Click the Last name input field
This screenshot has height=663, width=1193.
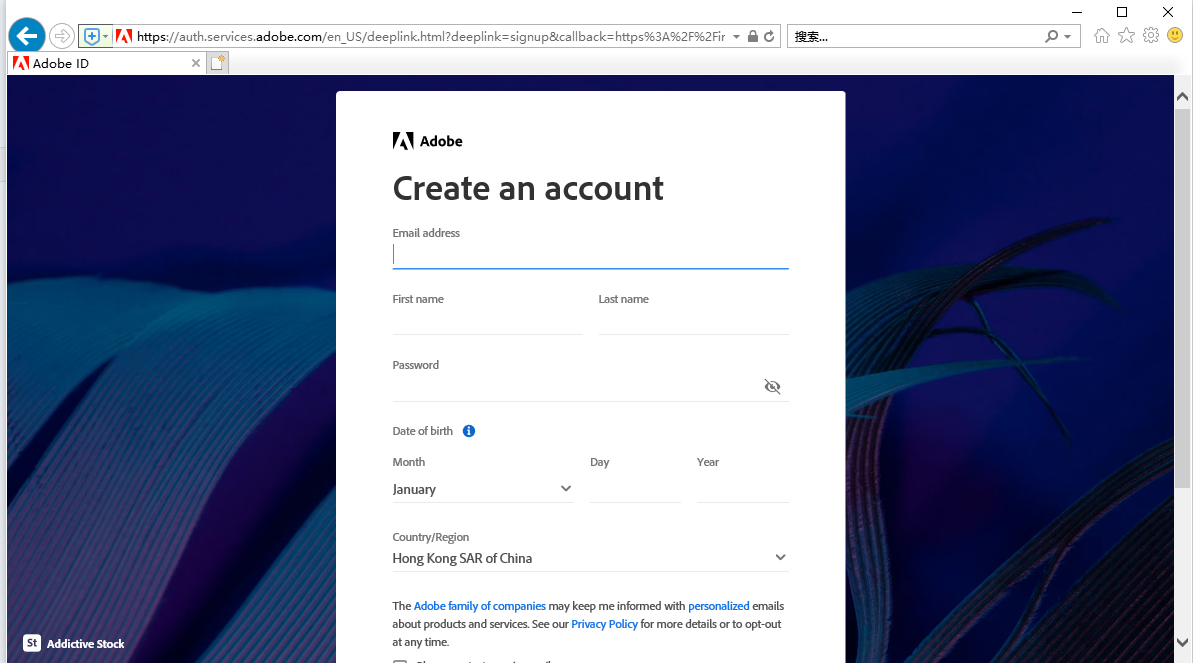click(694, 321)
